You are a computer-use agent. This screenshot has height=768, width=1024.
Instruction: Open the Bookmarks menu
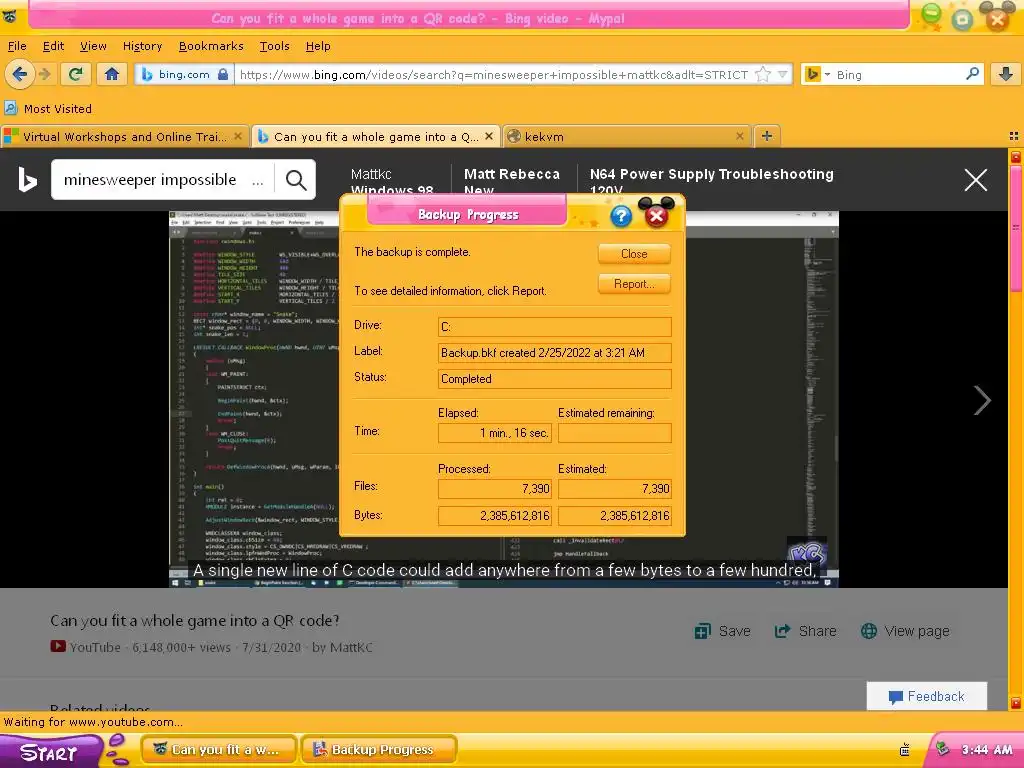pos(211,46)
